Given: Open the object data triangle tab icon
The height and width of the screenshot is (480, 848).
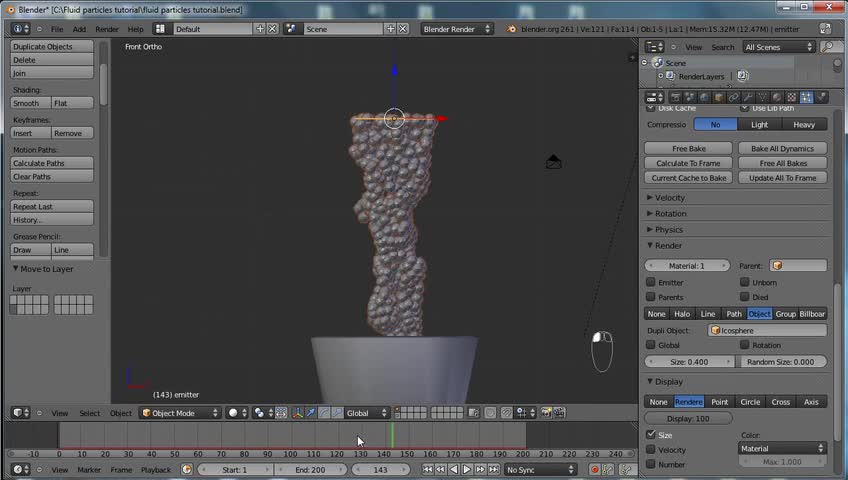Looking at the screenshot, I should [763, 97].
